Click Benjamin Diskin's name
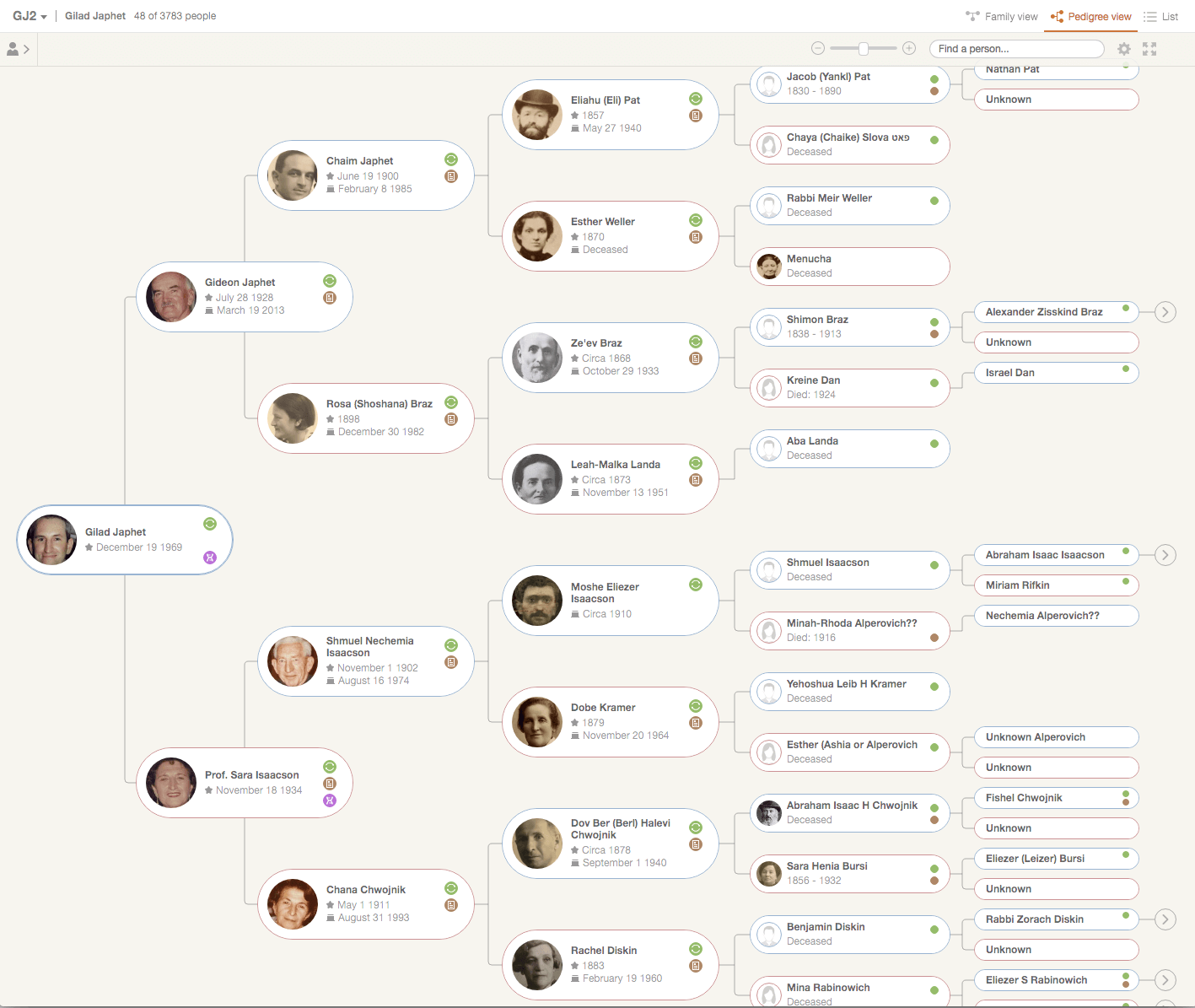The height and width of the screenshot is (1008, 1195). [826, 927]
